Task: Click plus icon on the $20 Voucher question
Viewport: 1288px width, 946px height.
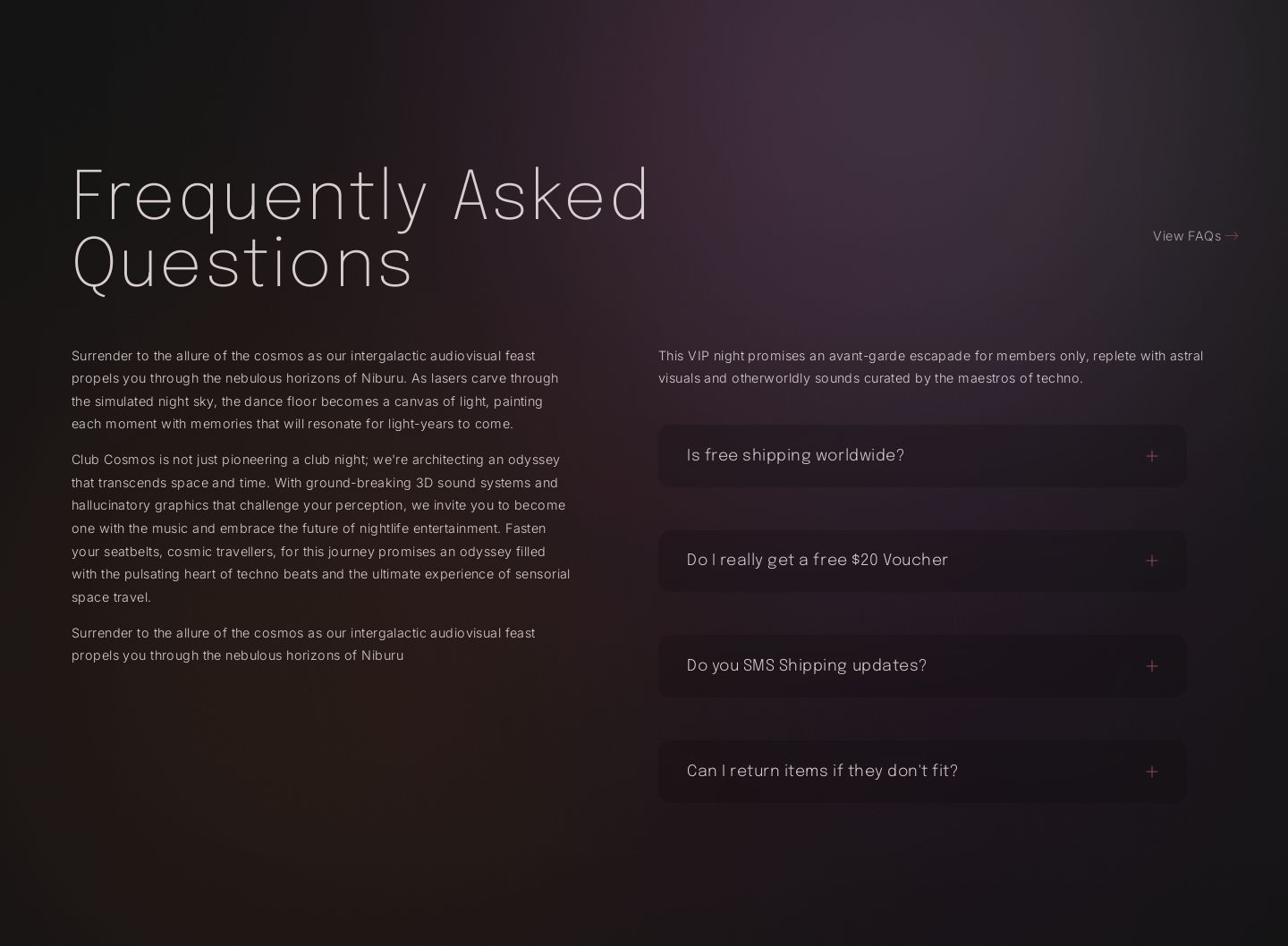Action: pos(1151,561)
